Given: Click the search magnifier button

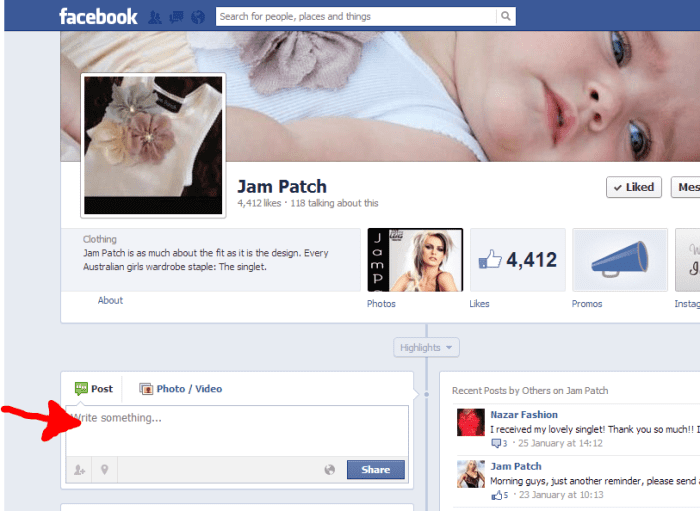Looking at the screenshot, I should point(505,17).
